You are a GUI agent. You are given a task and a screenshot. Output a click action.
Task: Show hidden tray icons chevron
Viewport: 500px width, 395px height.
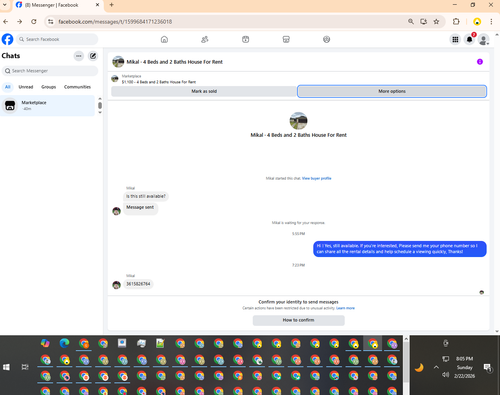[x=436, y=367]
